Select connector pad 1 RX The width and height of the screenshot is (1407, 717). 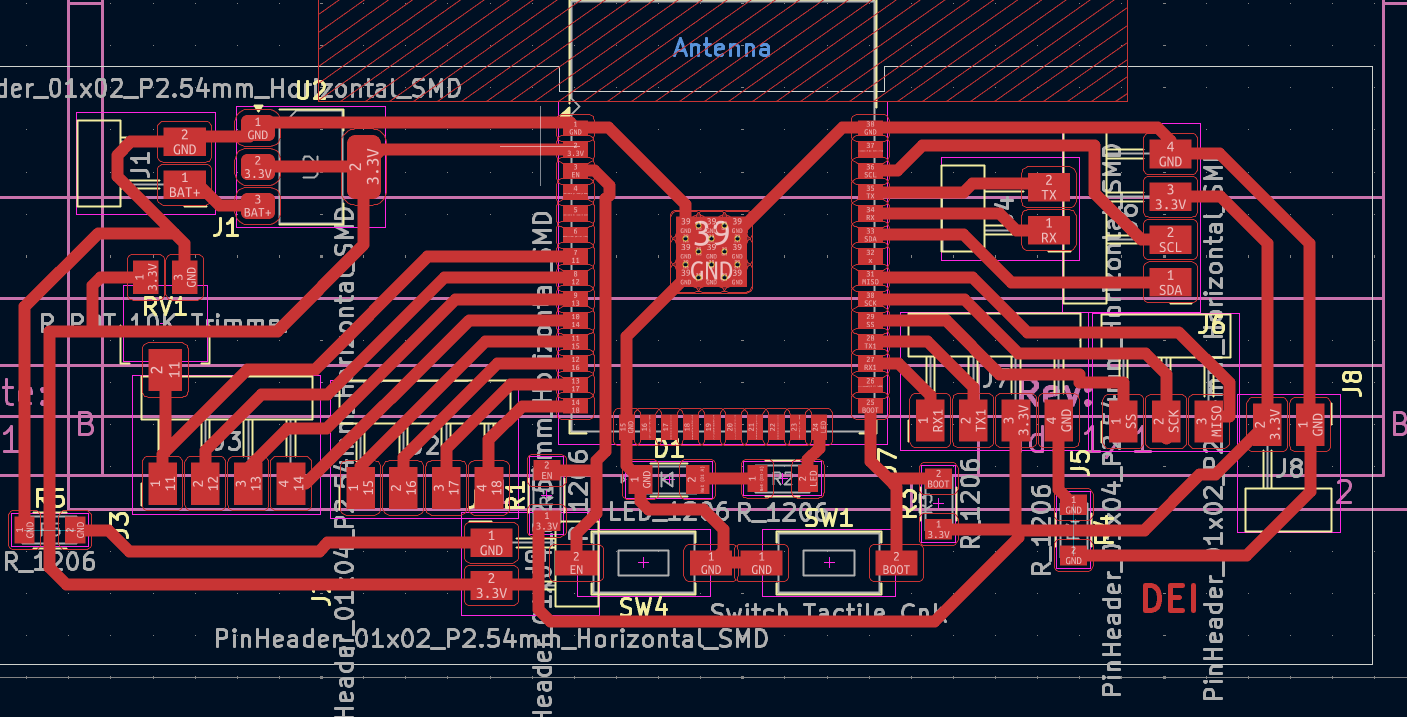(x=1049, y=231)
